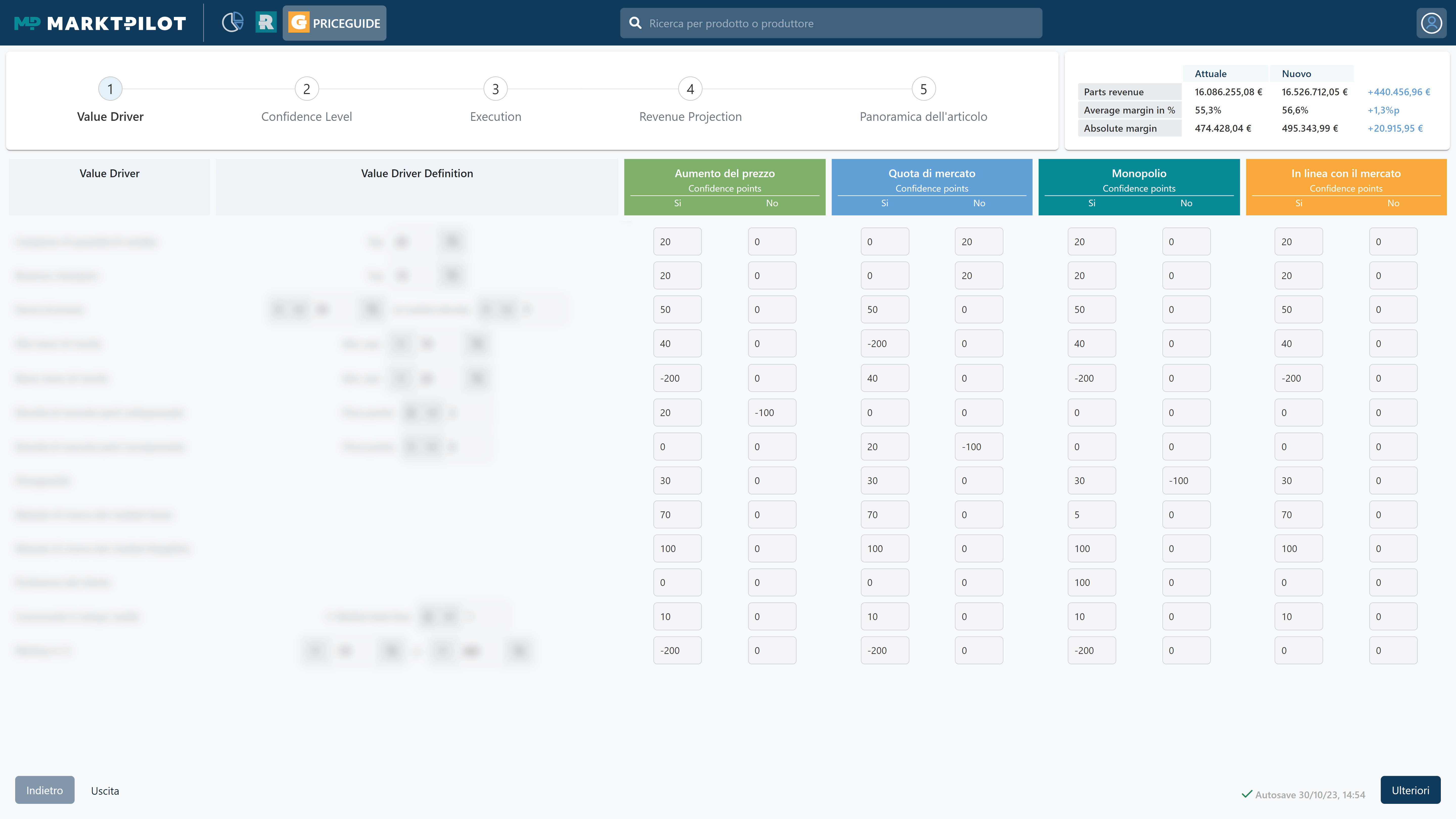1456x819 pixels.
Task: Select the search input field
Action: pos(831,22)
